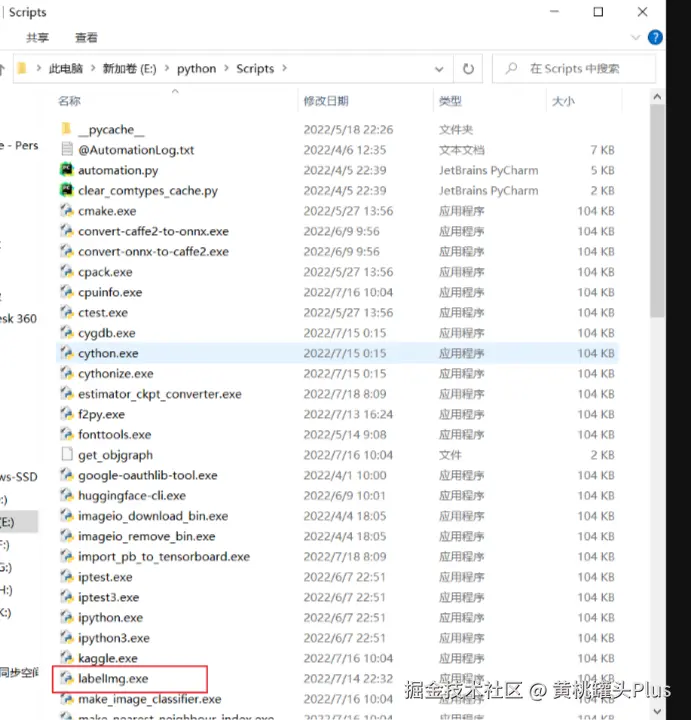Expand the ribbon with the chevron arrow
The image size is (691, 720).
point(636,37)
